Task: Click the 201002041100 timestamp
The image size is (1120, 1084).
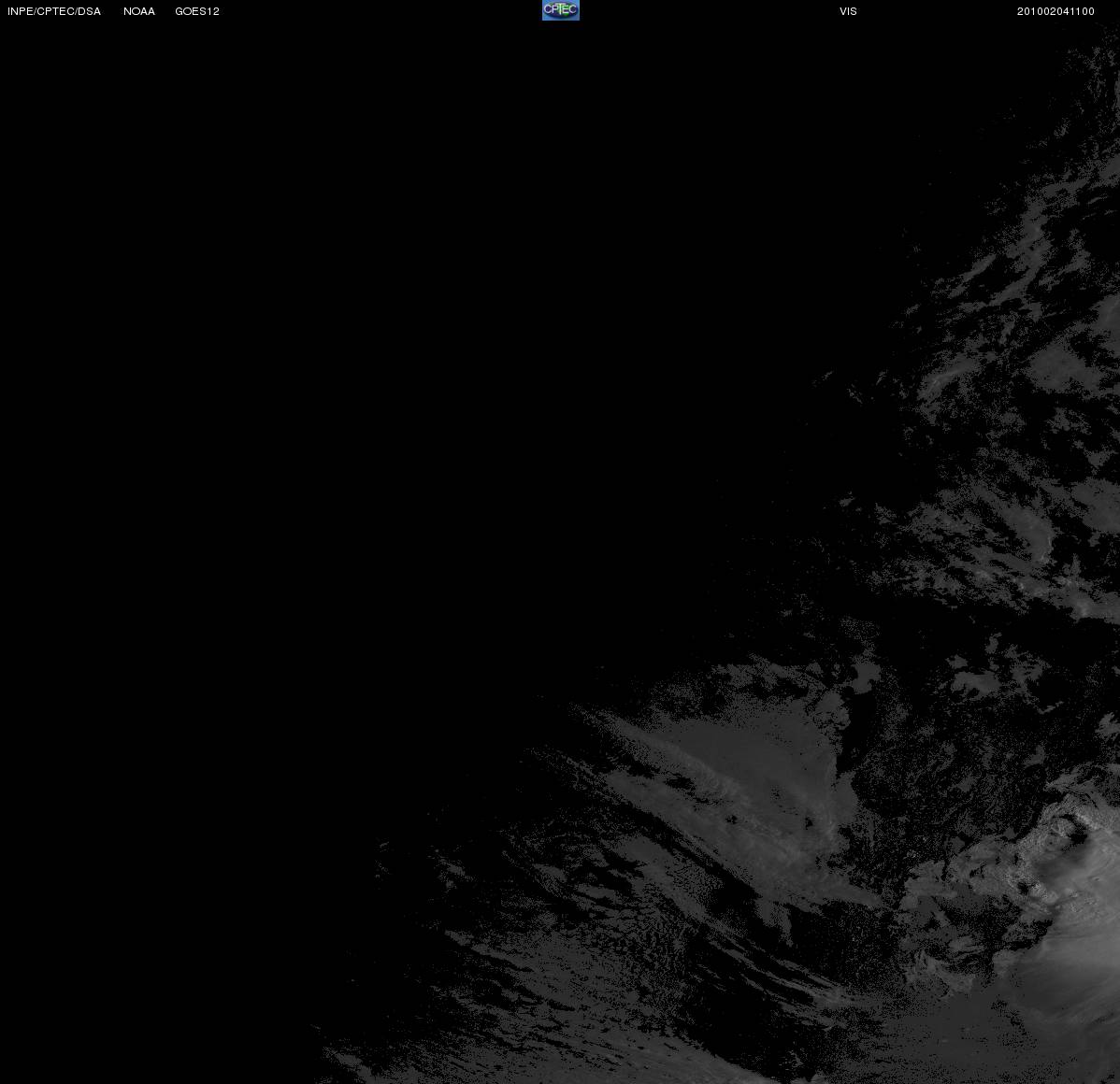Action: point(1055,11)
